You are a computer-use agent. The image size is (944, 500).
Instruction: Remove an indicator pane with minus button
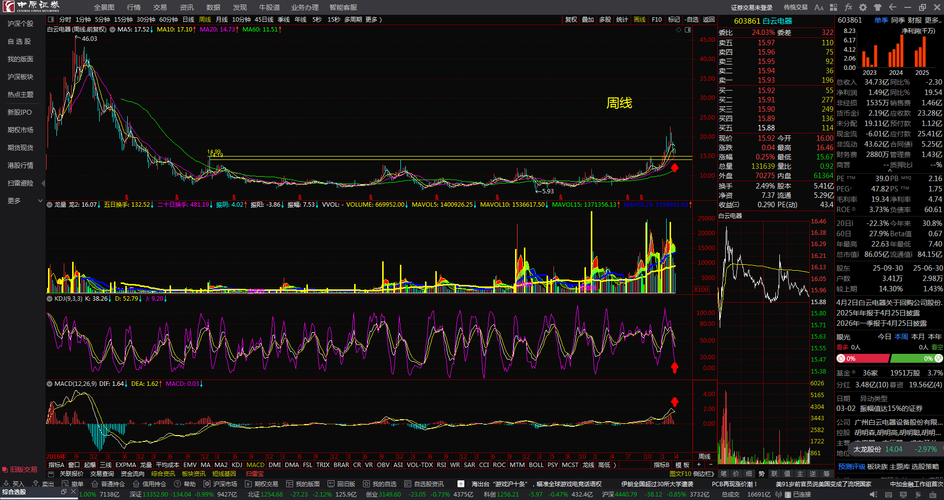[x=711, y=465]
